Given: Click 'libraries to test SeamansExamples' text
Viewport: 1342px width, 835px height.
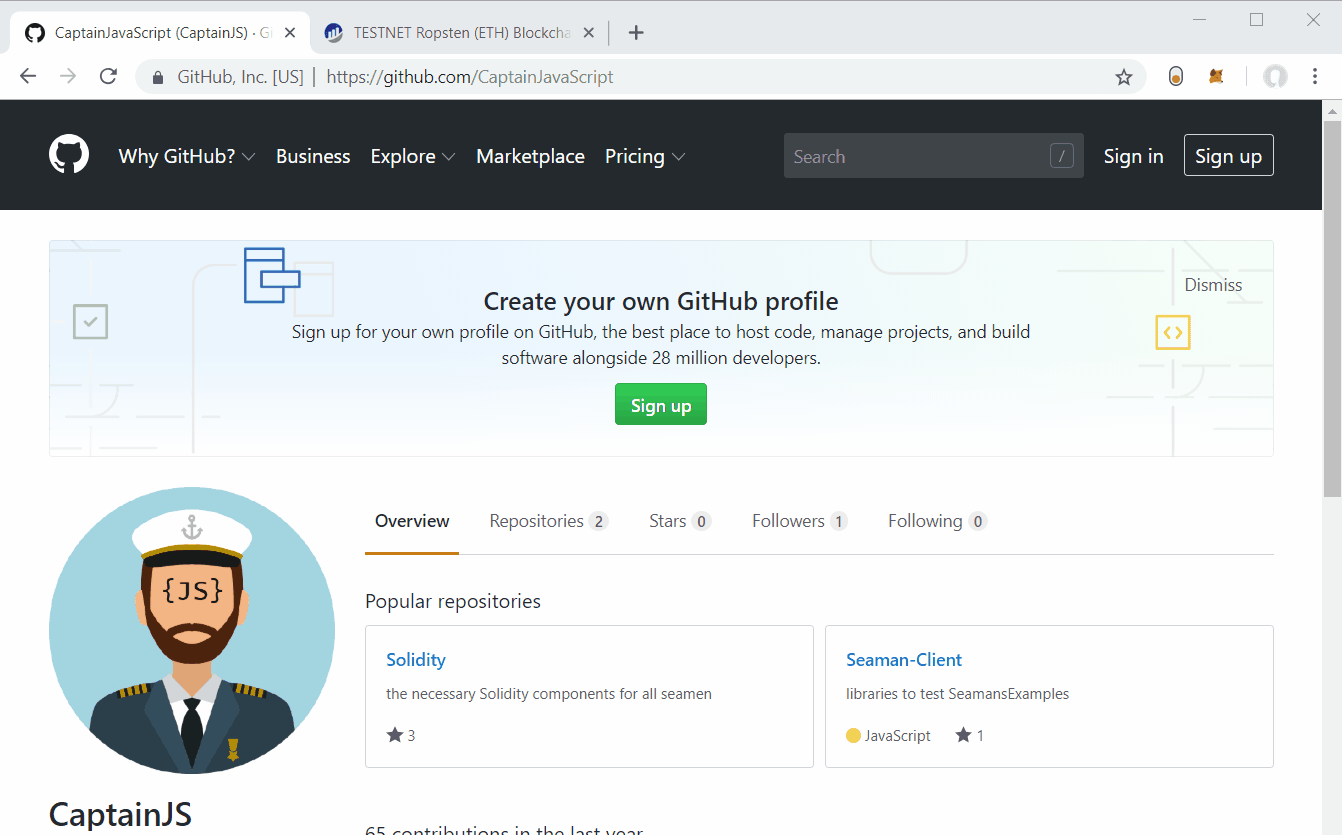Looking at the screenshot, I should point(957,694).
